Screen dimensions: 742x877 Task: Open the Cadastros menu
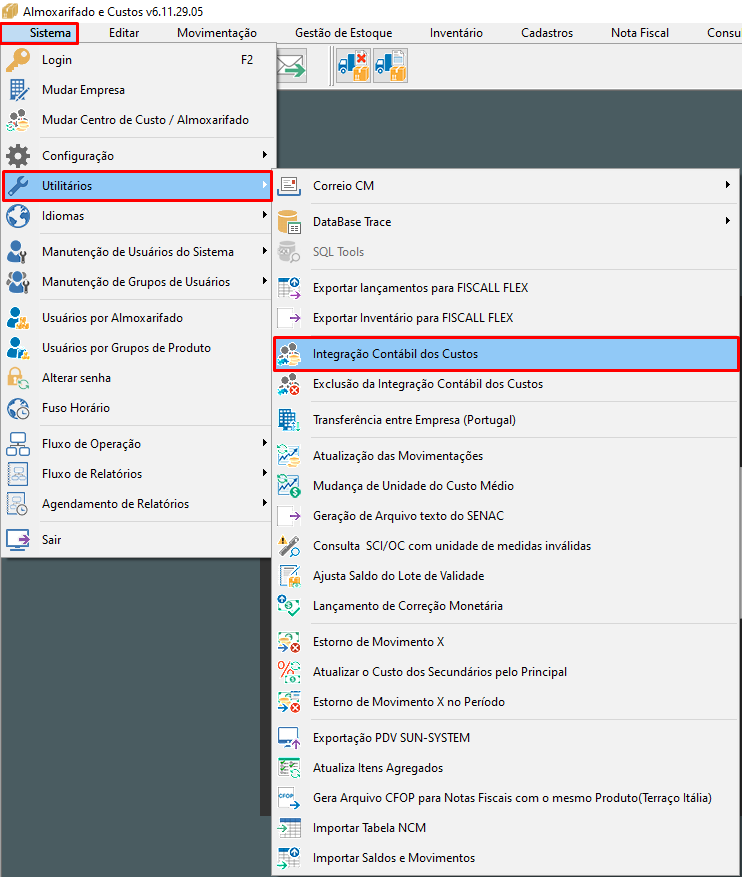tap(547, 33)
